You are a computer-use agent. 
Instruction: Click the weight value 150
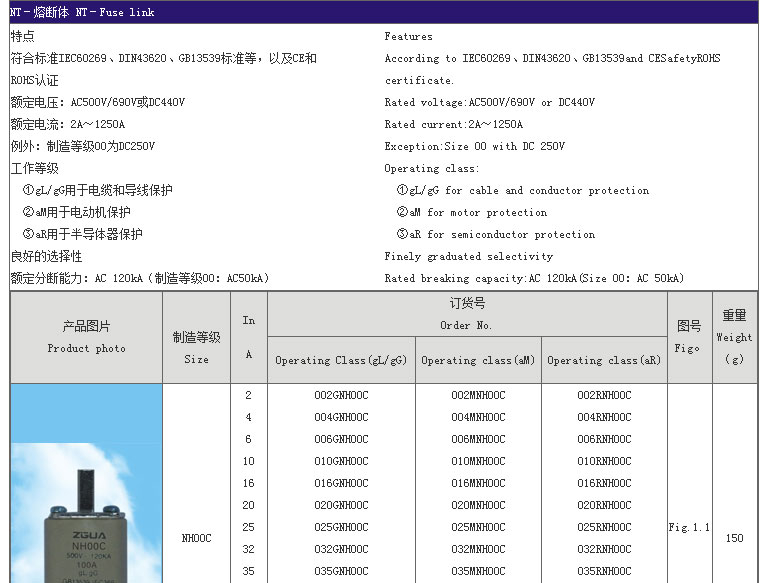click(x=734, y=538)
